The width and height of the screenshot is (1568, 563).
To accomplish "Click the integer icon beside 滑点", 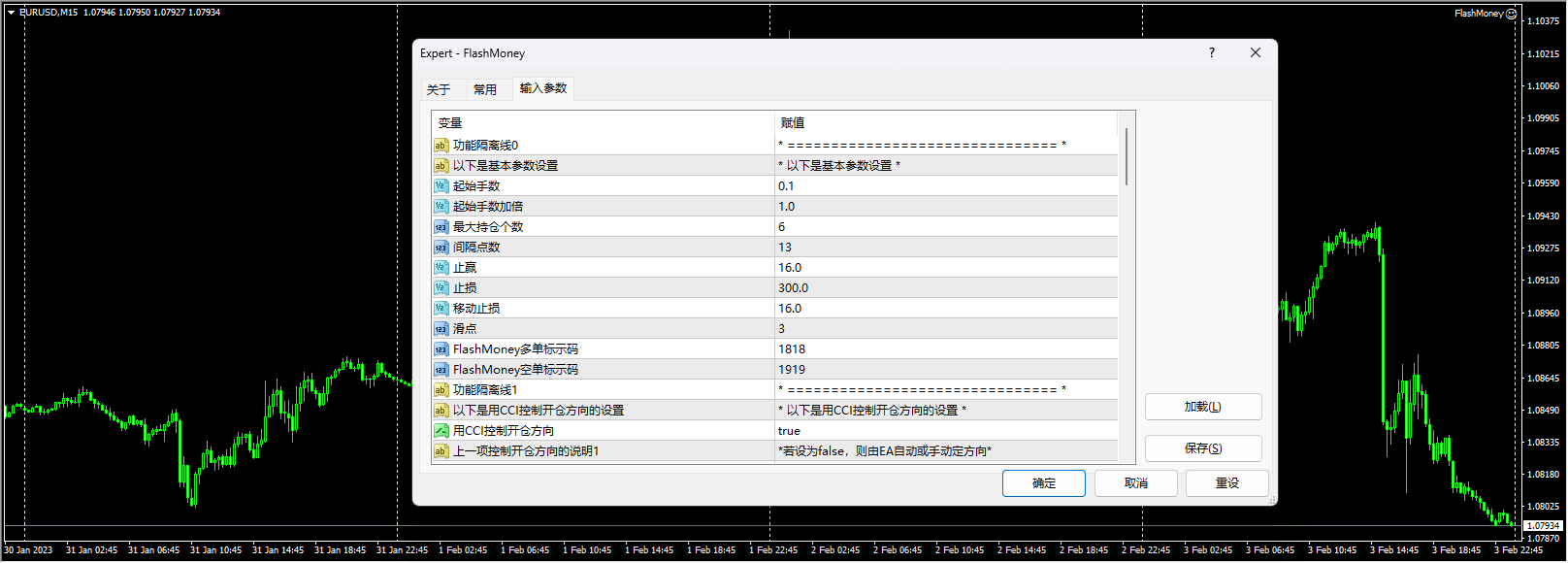I will [x=441, y=329].
